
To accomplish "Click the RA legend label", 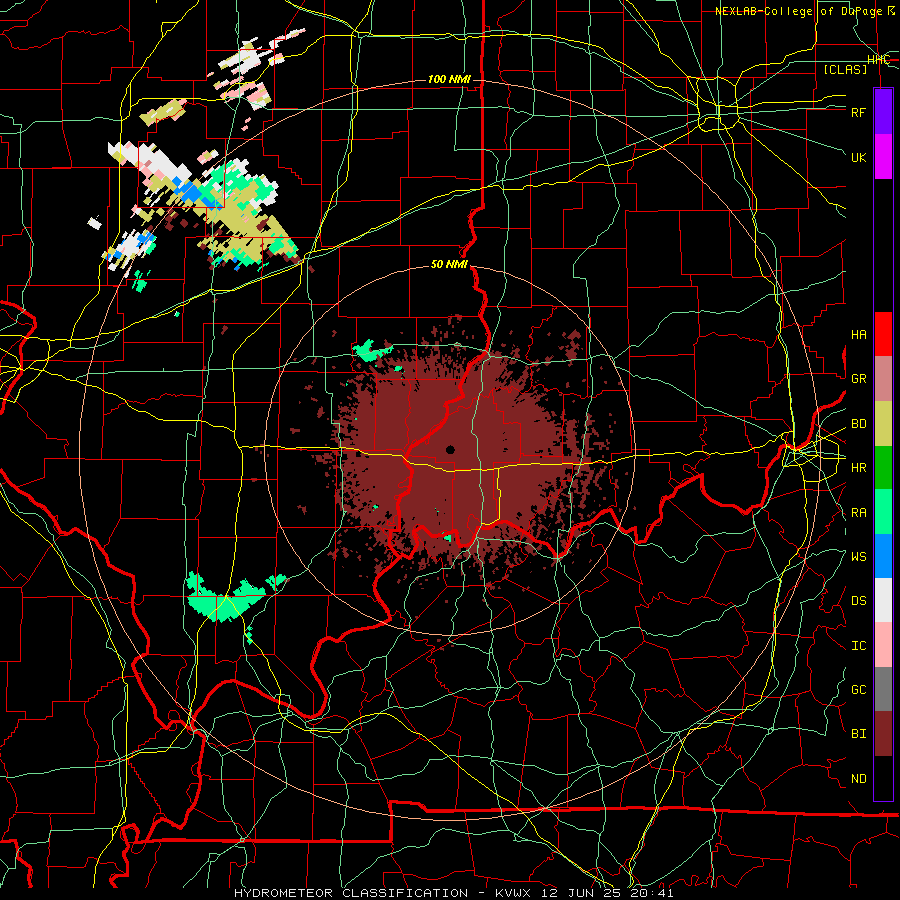I will coord(858,513).
